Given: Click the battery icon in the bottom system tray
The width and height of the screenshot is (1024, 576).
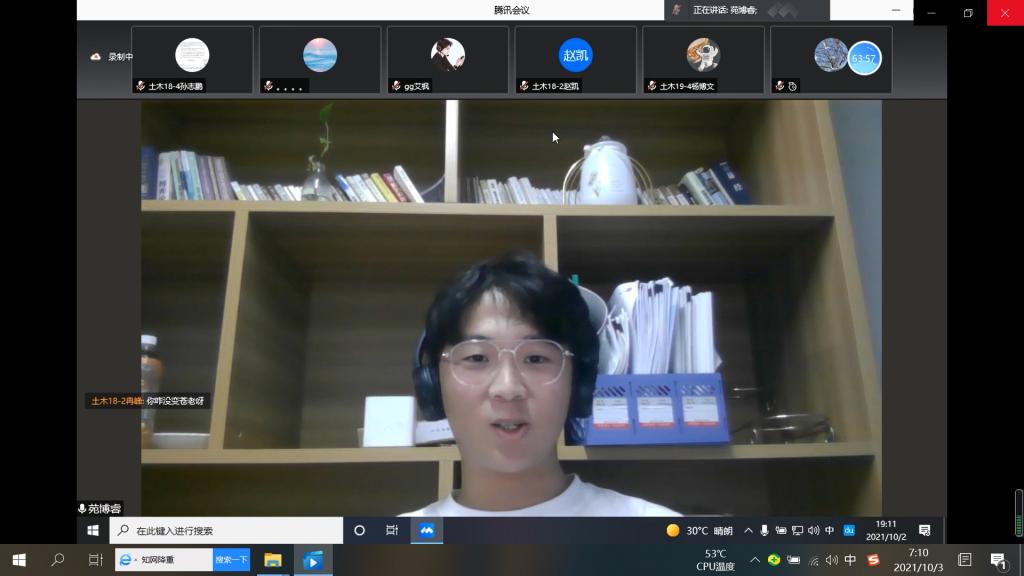Looking at the screenshot, I should click(x=793, y=560).
